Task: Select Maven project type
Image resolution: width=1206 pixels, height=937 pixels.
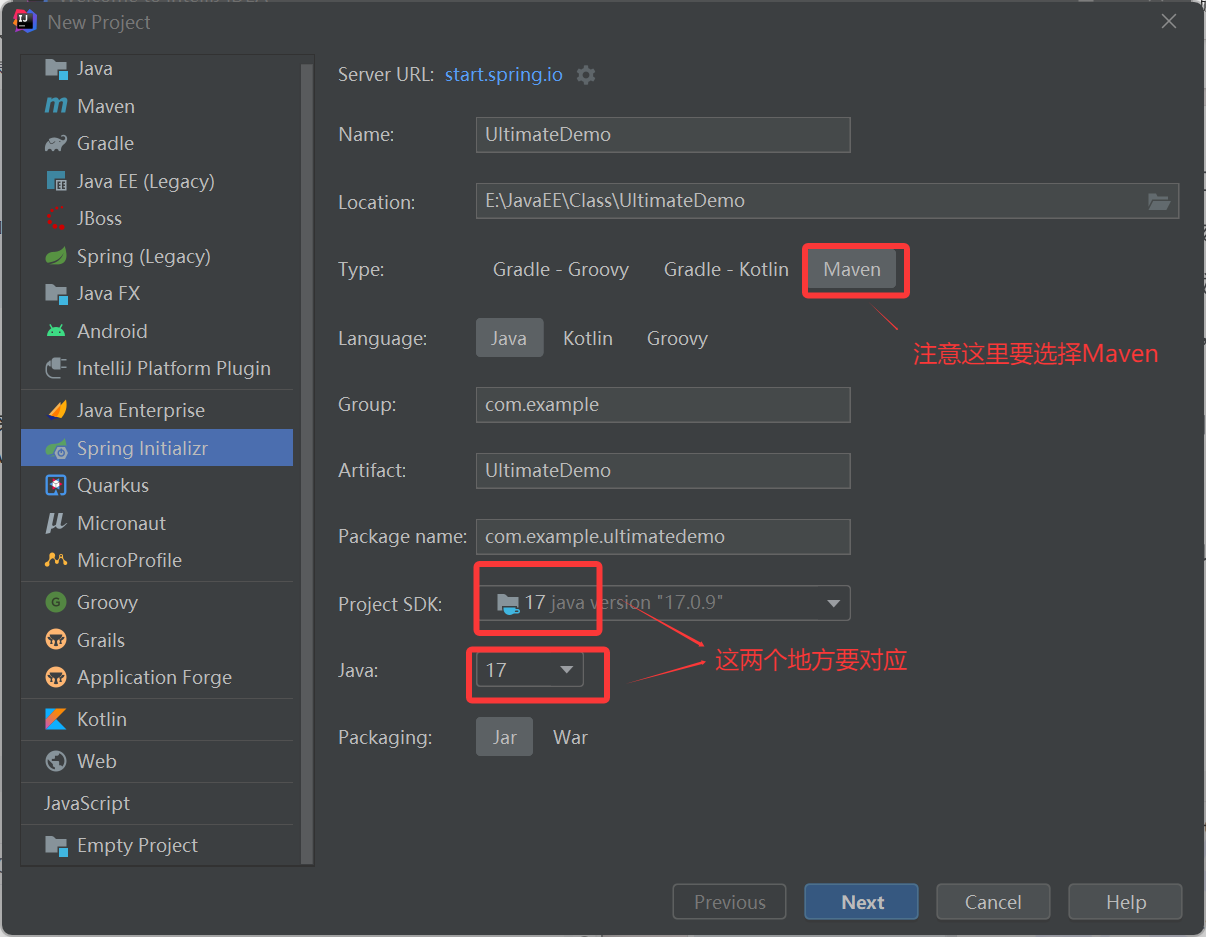Action: click(x=852, y=269)
